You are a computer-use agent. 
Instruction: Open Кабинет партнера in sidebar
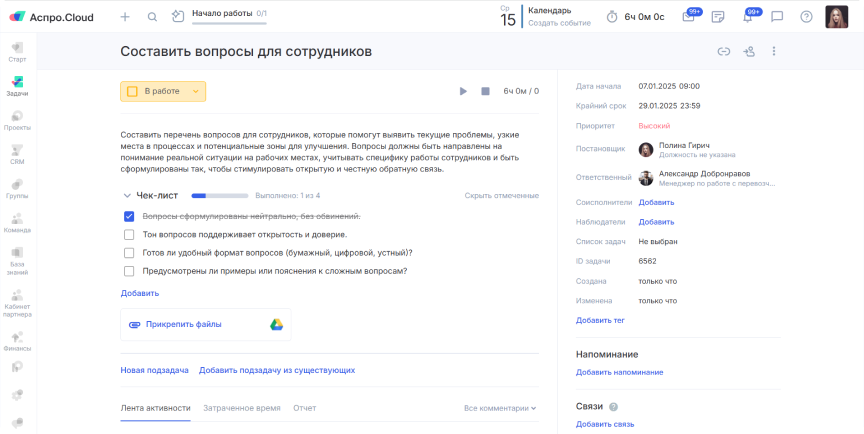[x=17, y=303]
